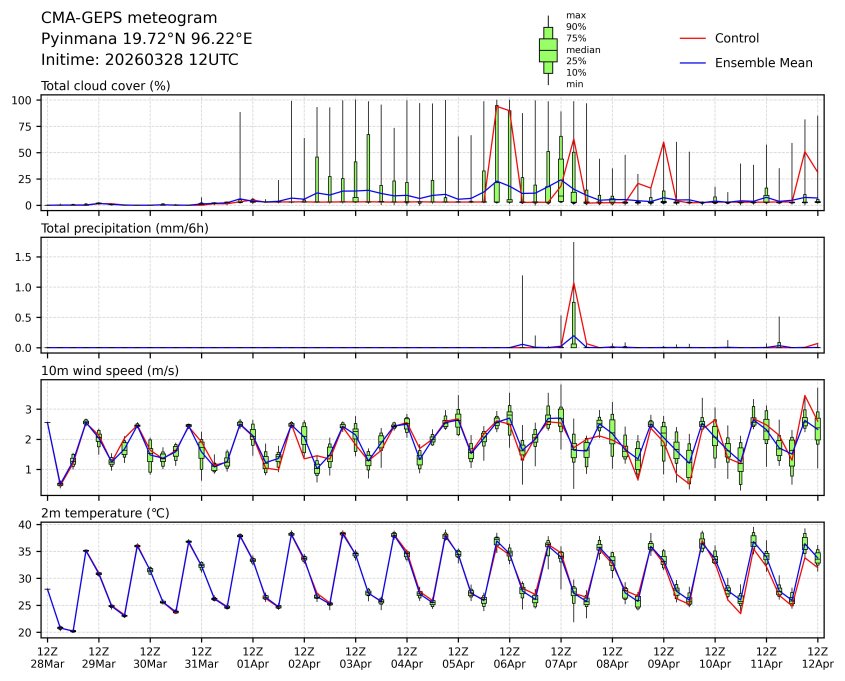The height and width of the screenshot is (681, 845).
Task: Select the Control legend label
Action: (737, 38)
